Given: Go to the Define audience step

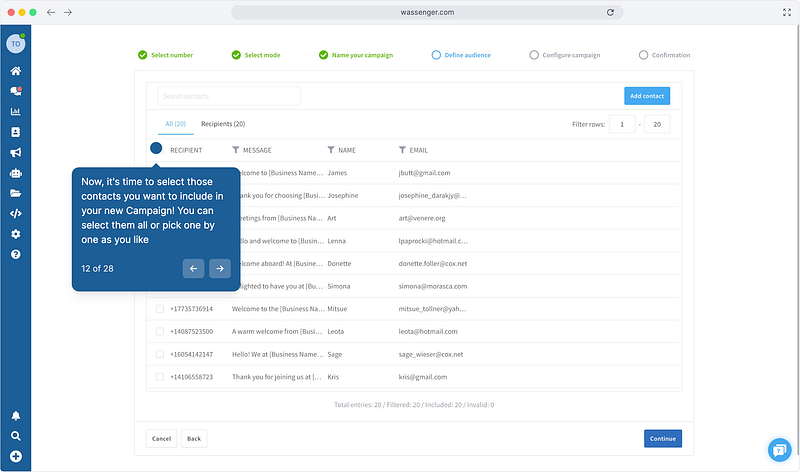Looking at the screenshot, I should click(x=461, y=55).
